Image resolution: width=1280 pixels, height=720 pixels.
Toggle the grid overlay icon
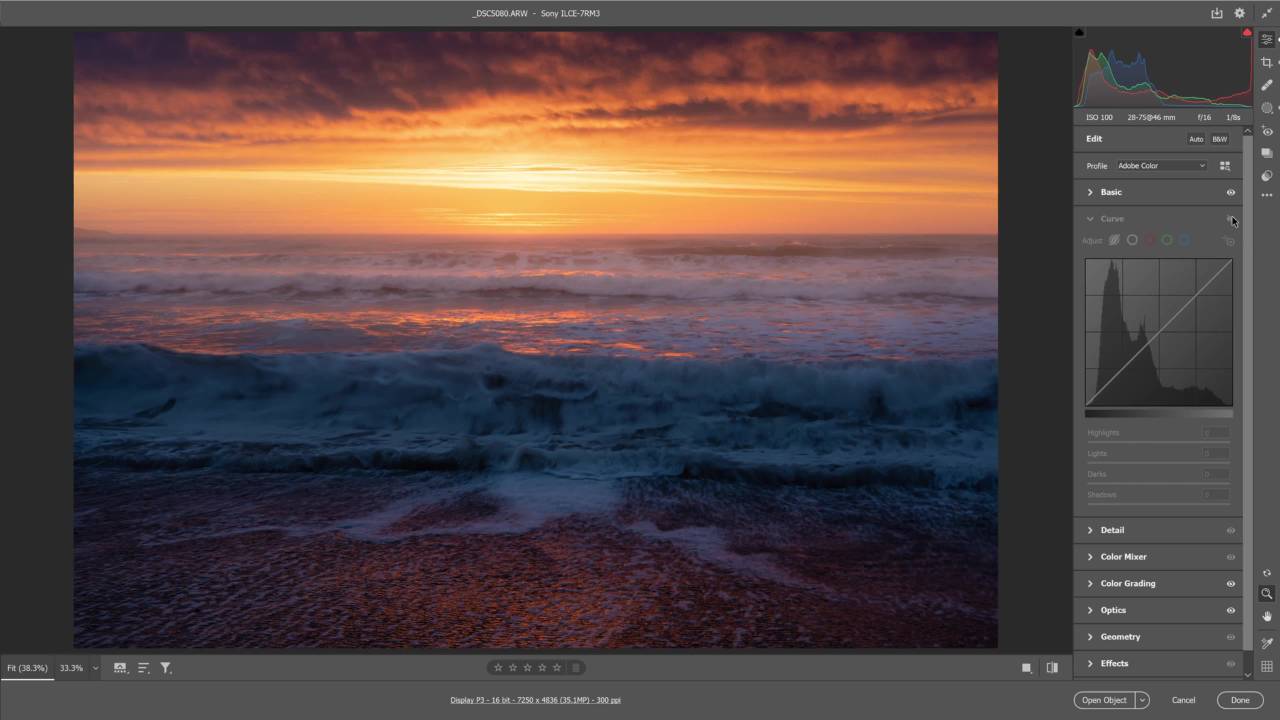point(1267,666)
